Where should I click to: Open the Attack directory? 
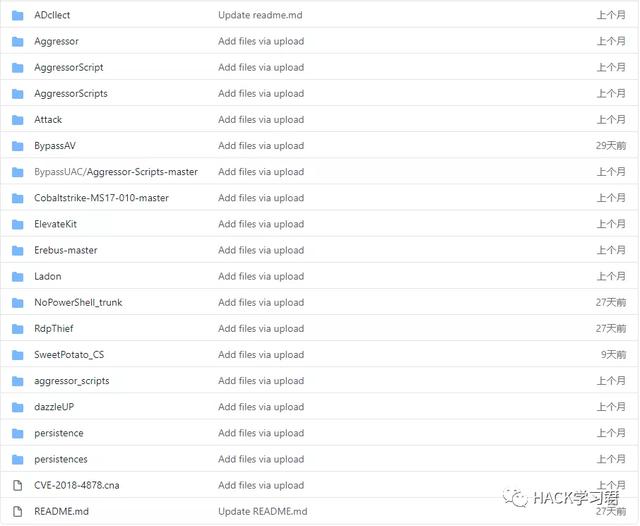pyautogui.click(x=48, y=120)
